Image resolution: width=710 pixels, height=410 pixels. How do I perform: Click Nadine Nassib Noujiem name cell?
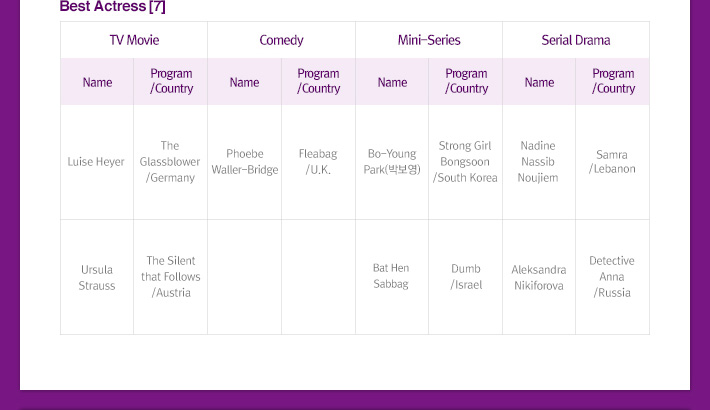pos(538,162)
